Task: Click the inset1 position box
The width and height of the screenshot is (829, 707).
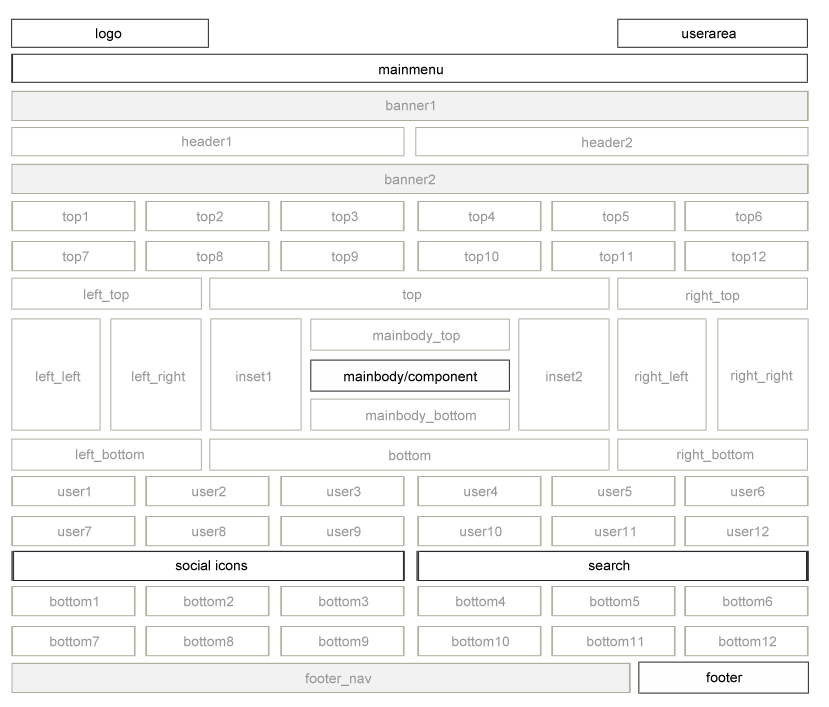Action: [256, 374]
